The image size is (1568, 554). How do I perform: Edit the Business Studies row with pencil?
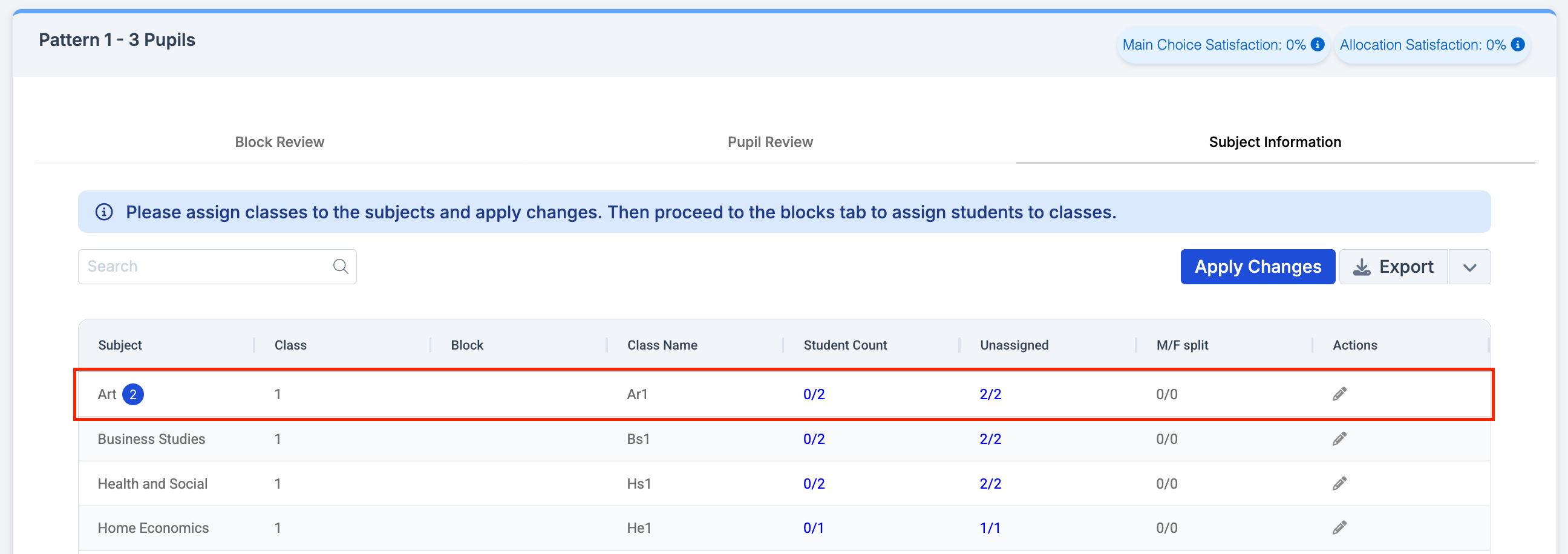click(x=1339, y=439)
